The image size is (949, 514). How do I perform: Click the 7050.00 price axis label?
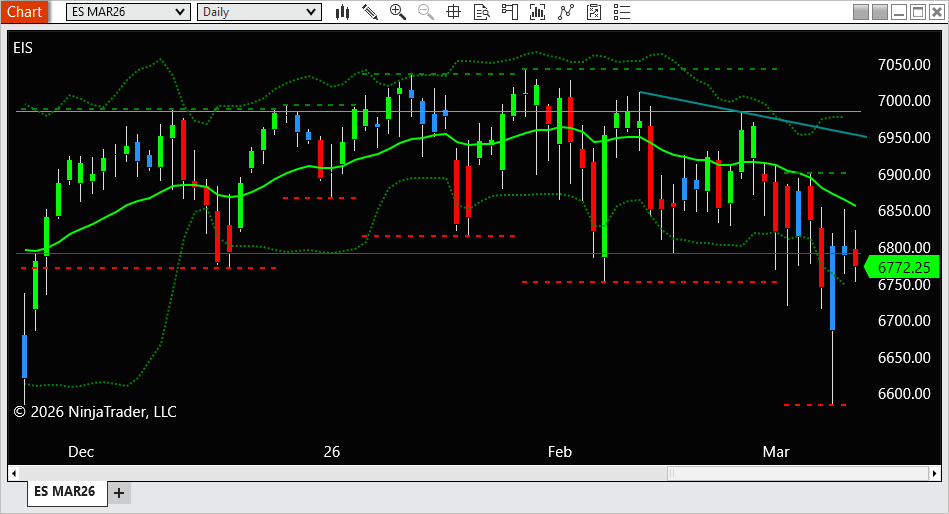coord(904,65)
